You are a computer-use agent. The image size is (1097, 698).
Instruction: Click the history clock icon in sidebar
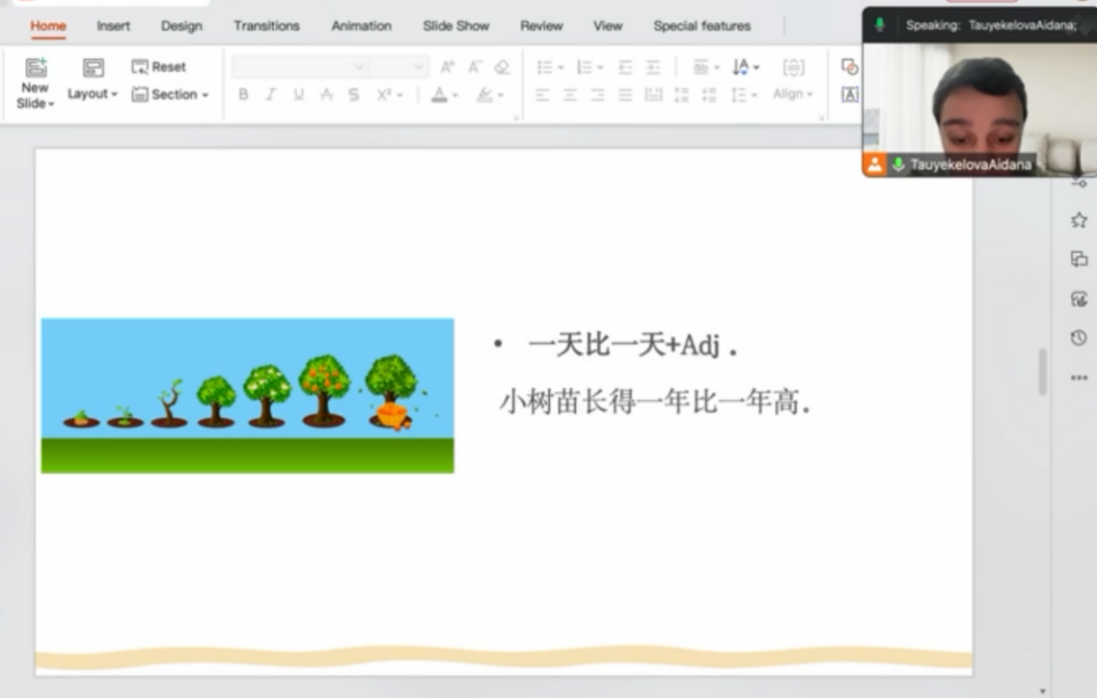[1078, 338]
